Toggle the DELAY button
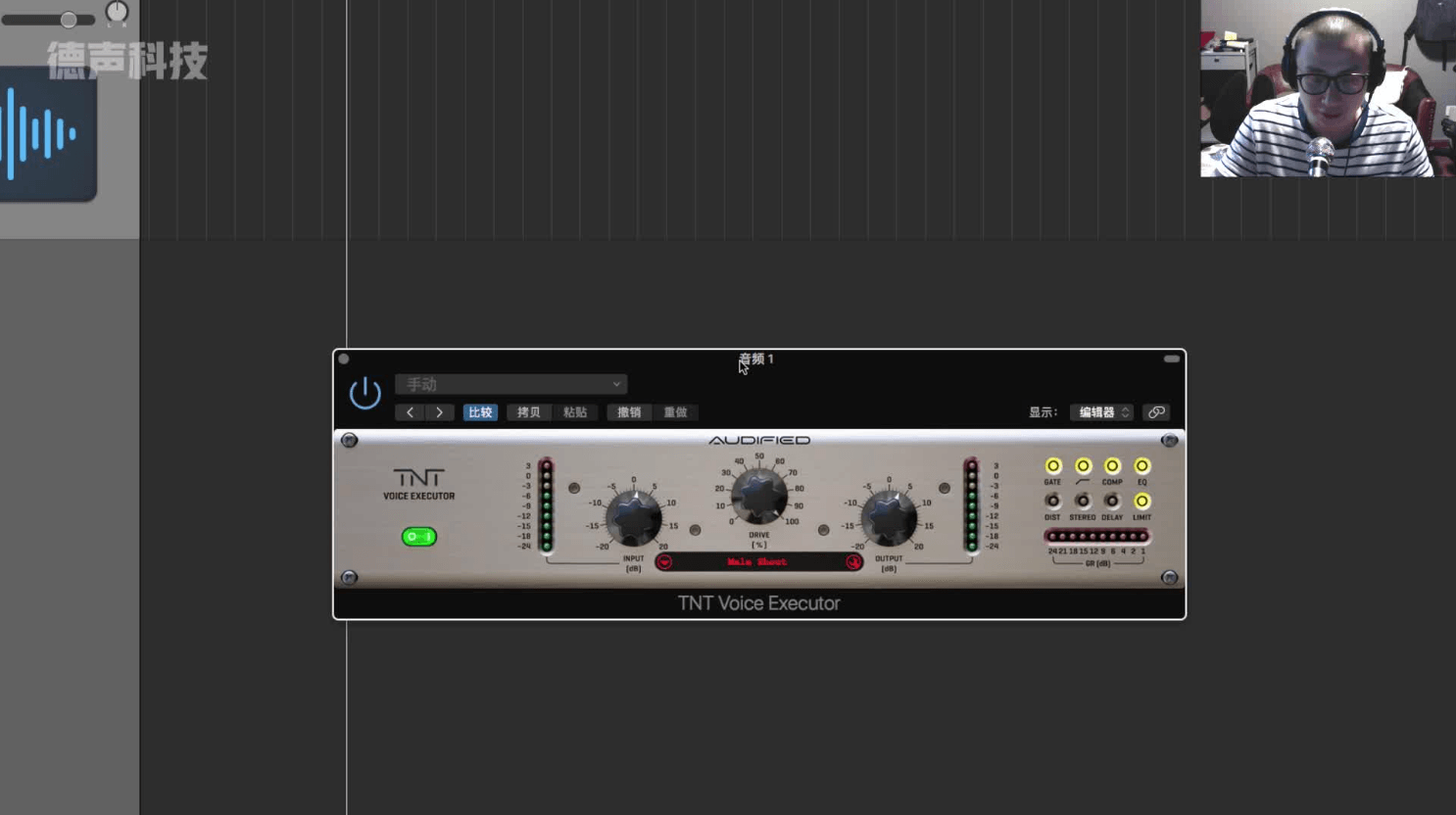This screenshot has width=1456, height=815. [1112, 502]
